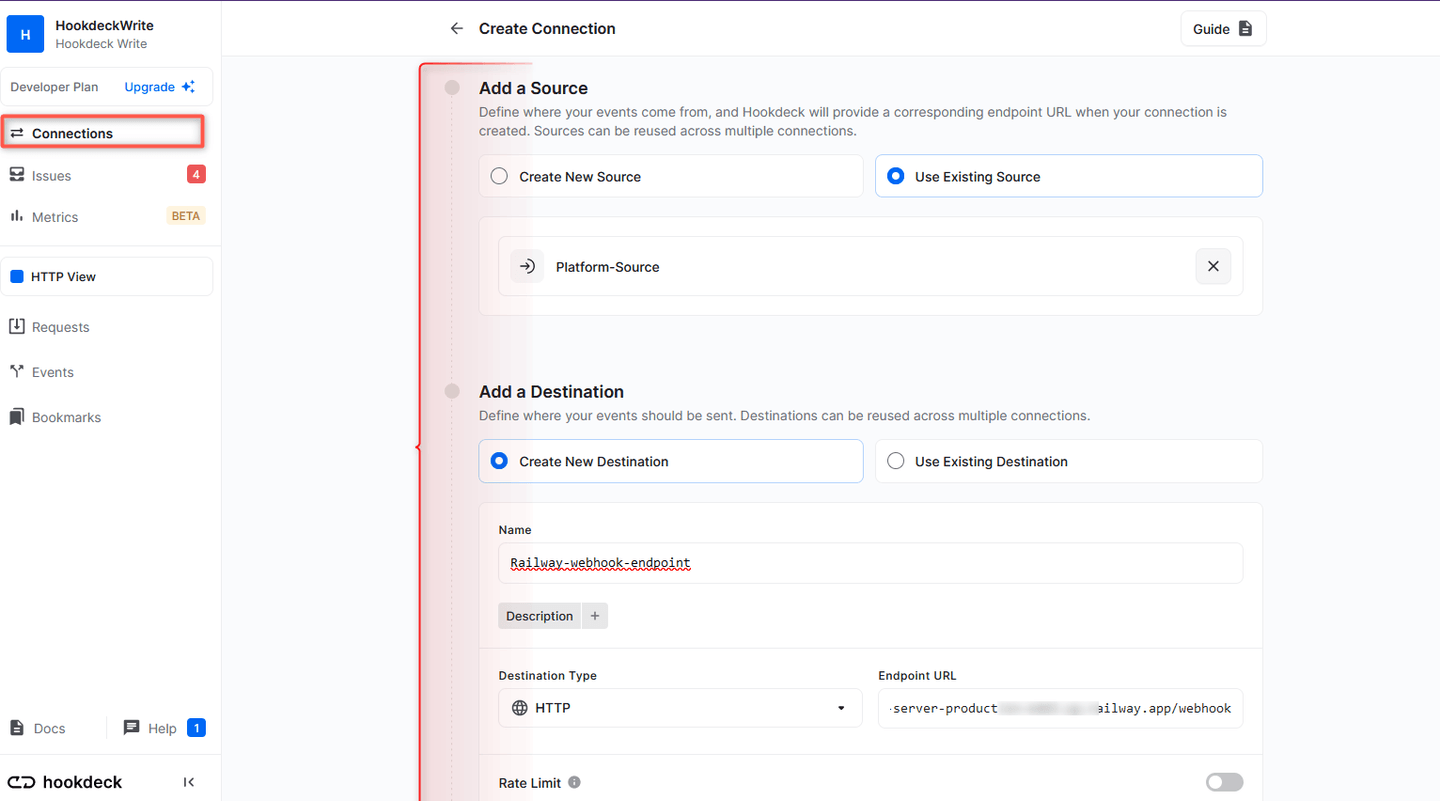Go back using the arrow beside Create Connection
The width and height of the screenshot is (1440, 801).
(457, 28)
